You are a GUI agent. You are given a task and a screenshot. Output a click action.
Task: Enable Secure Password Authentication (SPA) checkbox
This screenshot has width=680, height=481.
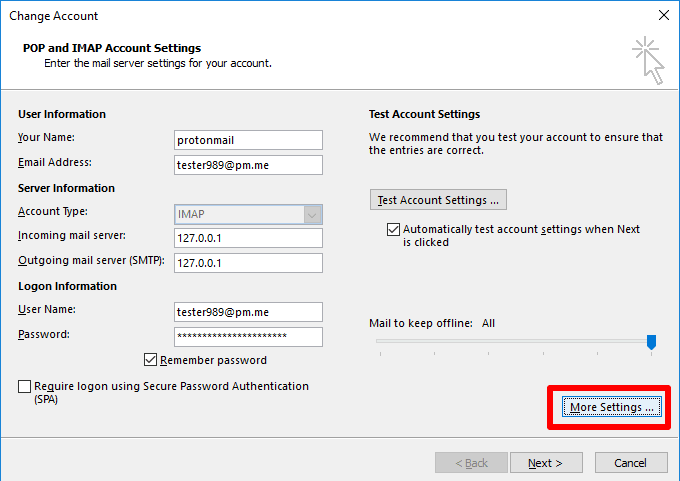pyautogui.click(x=24, y=386)
